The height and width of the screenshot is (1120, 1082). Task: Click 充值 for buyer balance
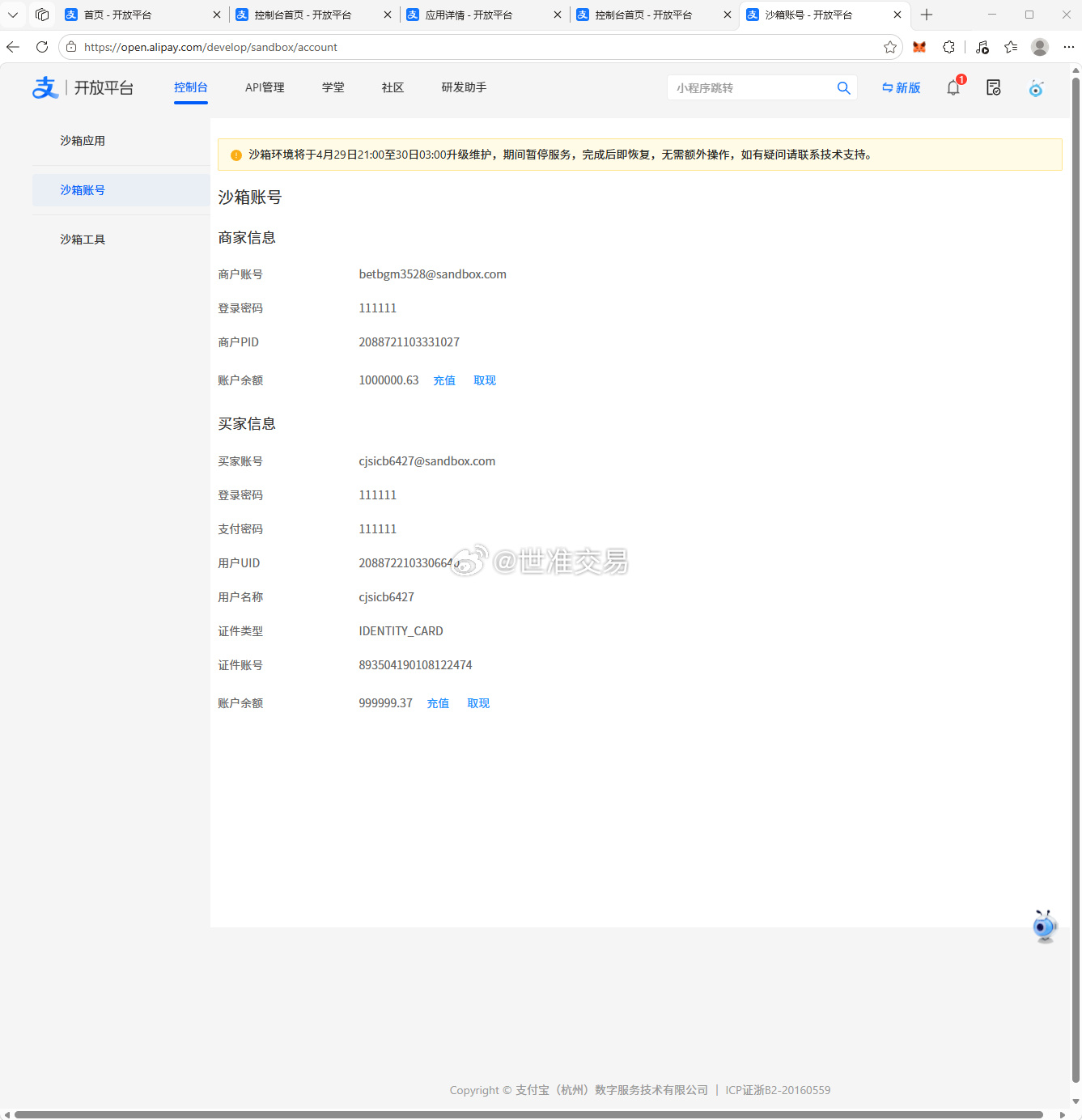click(x=438, y=703)
